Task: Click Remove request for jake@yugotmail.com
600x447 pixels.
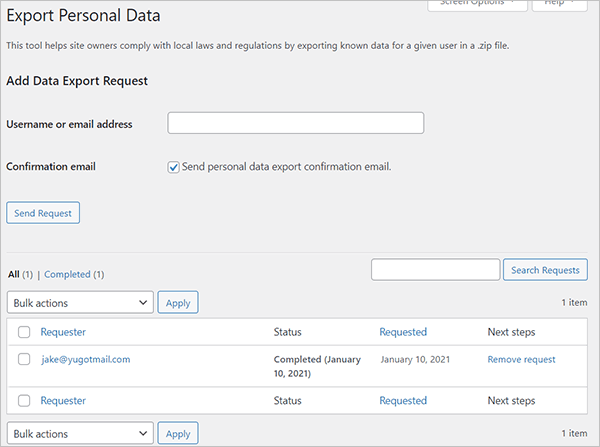Action: point(521,359)
